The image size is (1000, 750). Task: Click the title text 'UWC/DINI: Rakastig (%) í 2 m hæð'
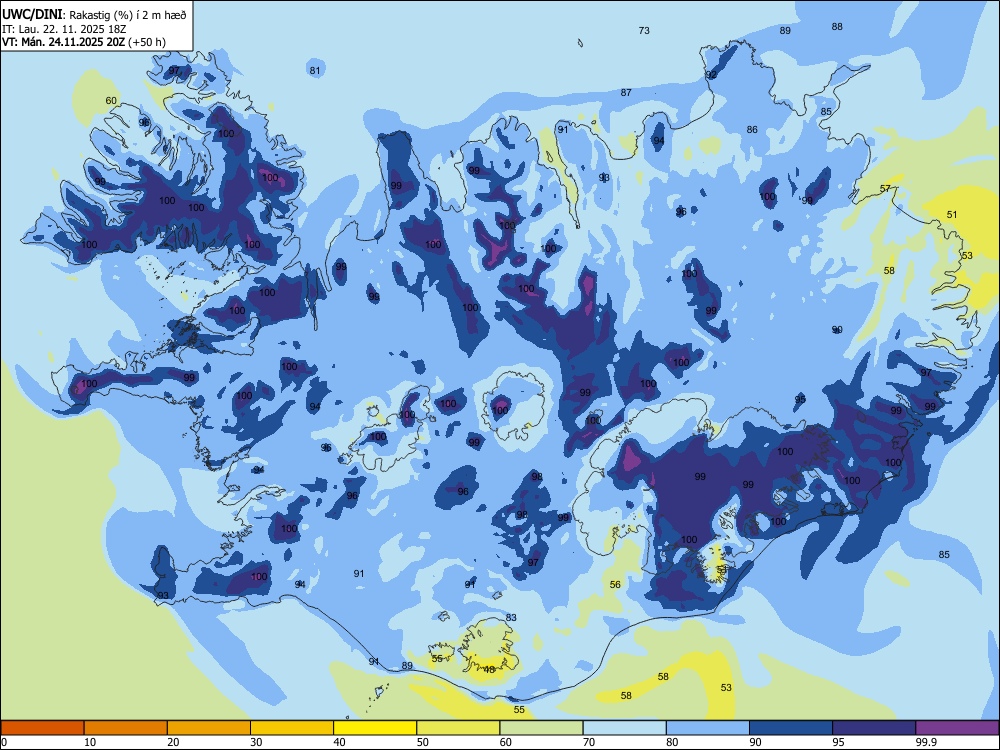94,14
